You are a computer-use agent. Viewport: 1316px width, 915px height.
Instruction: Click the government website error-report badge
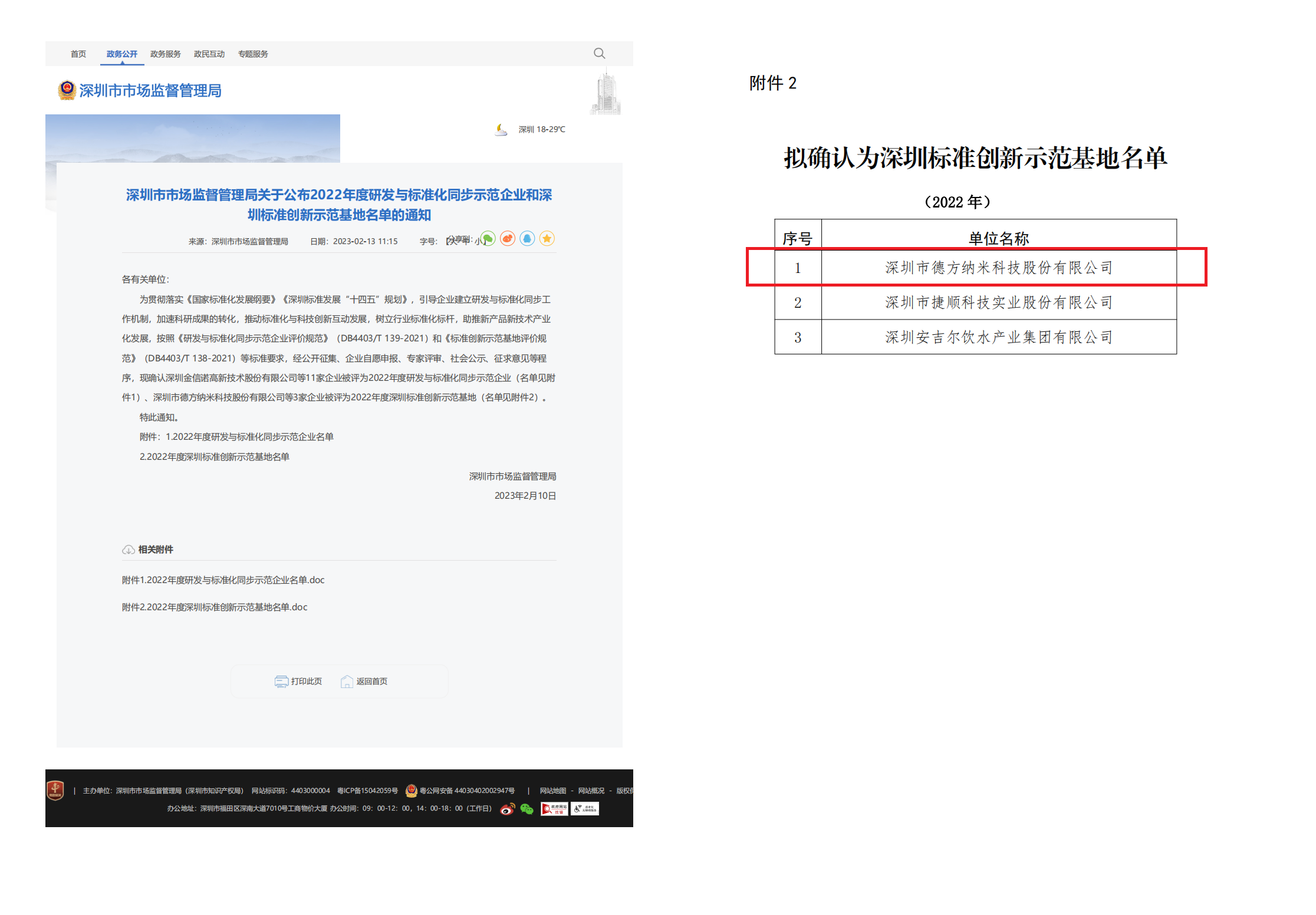click(554, 809)
